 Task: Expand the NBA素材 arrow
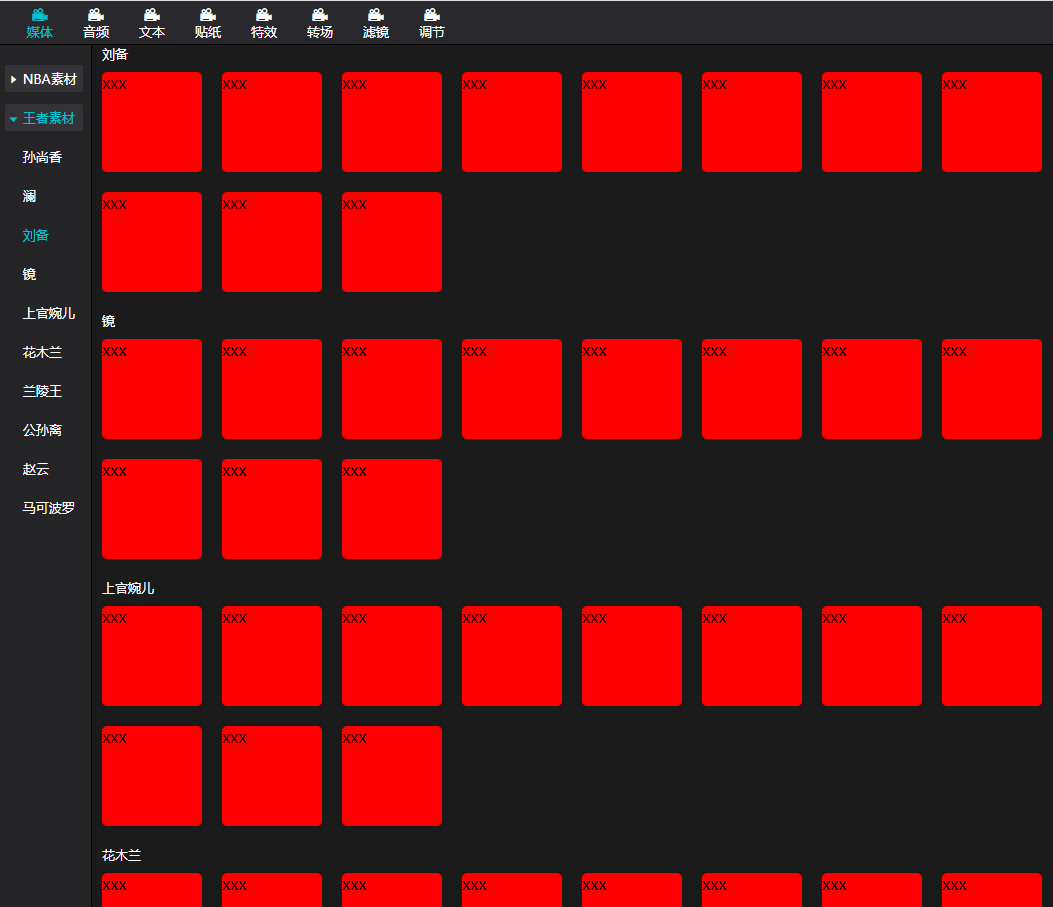[x=13, y=79]
